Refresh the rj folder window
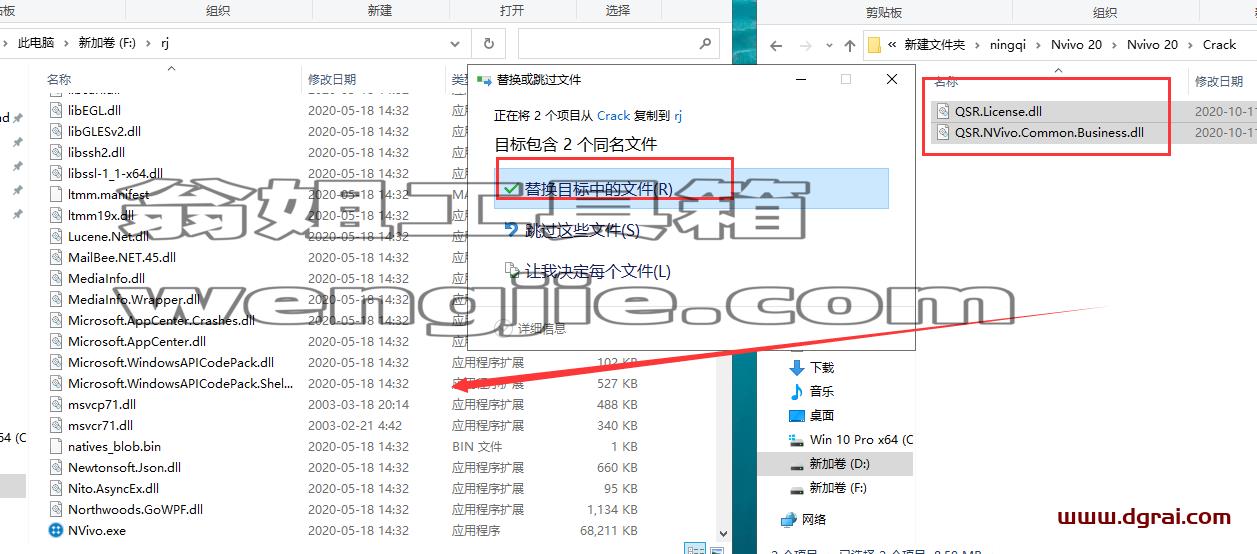 488,43
